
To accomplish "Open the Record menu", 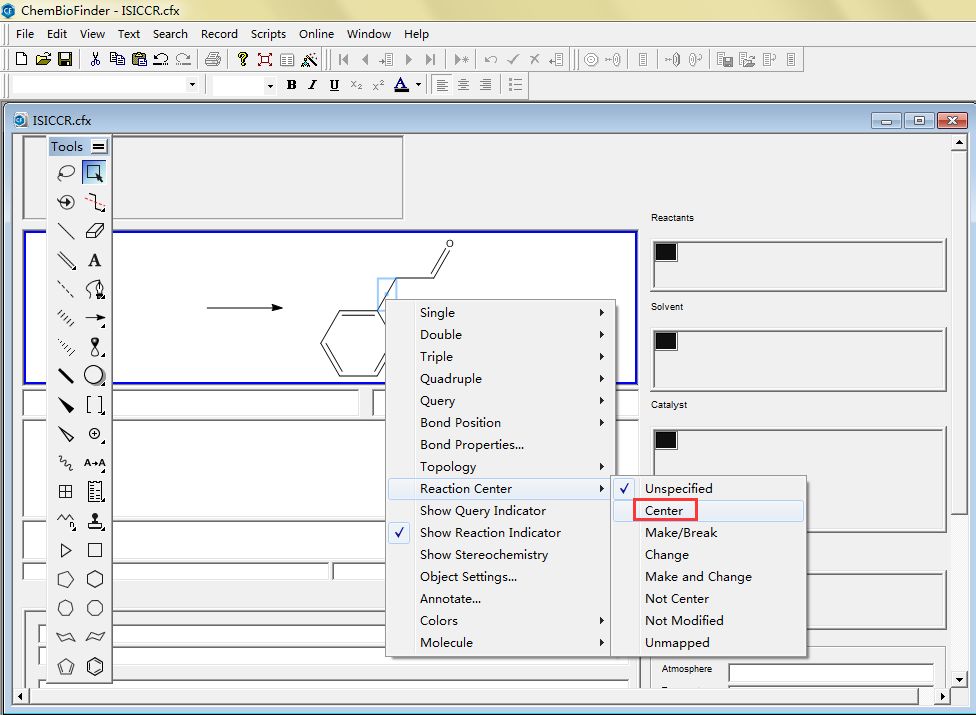I will tap(219, 34).
